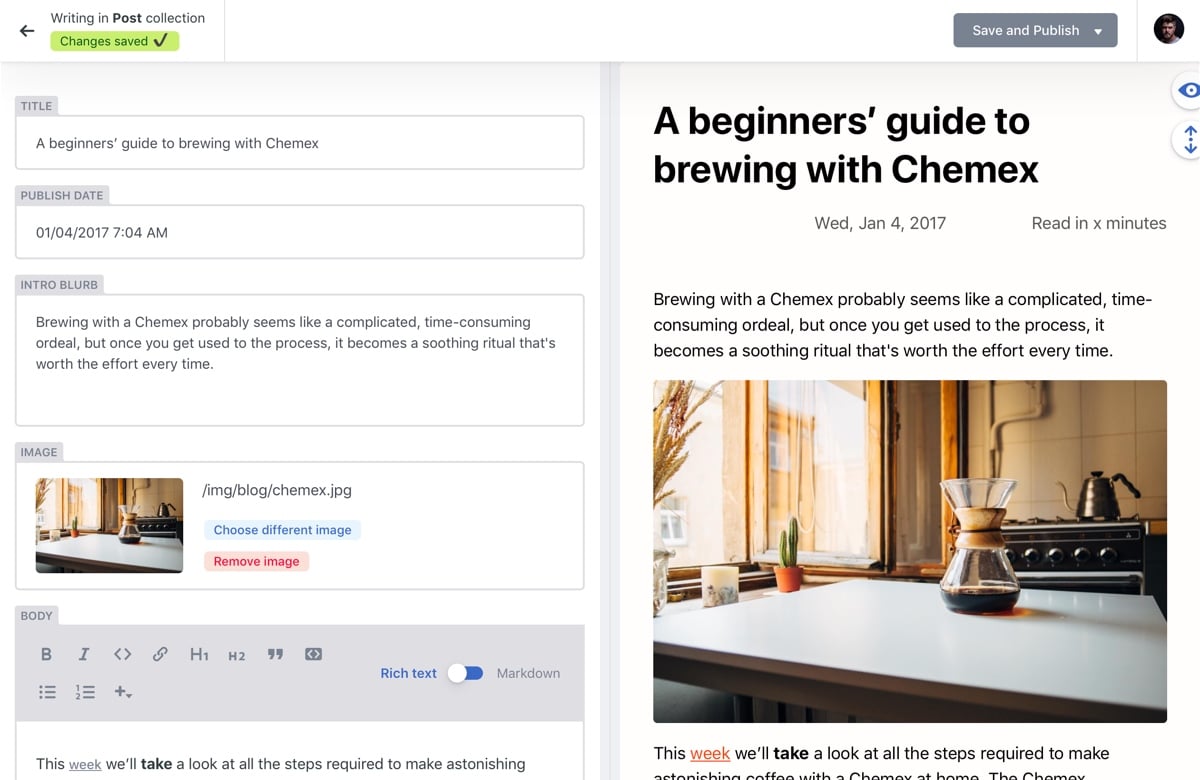
Task: Open the insert-element plus dropdown
Action: tap(122, 691)
